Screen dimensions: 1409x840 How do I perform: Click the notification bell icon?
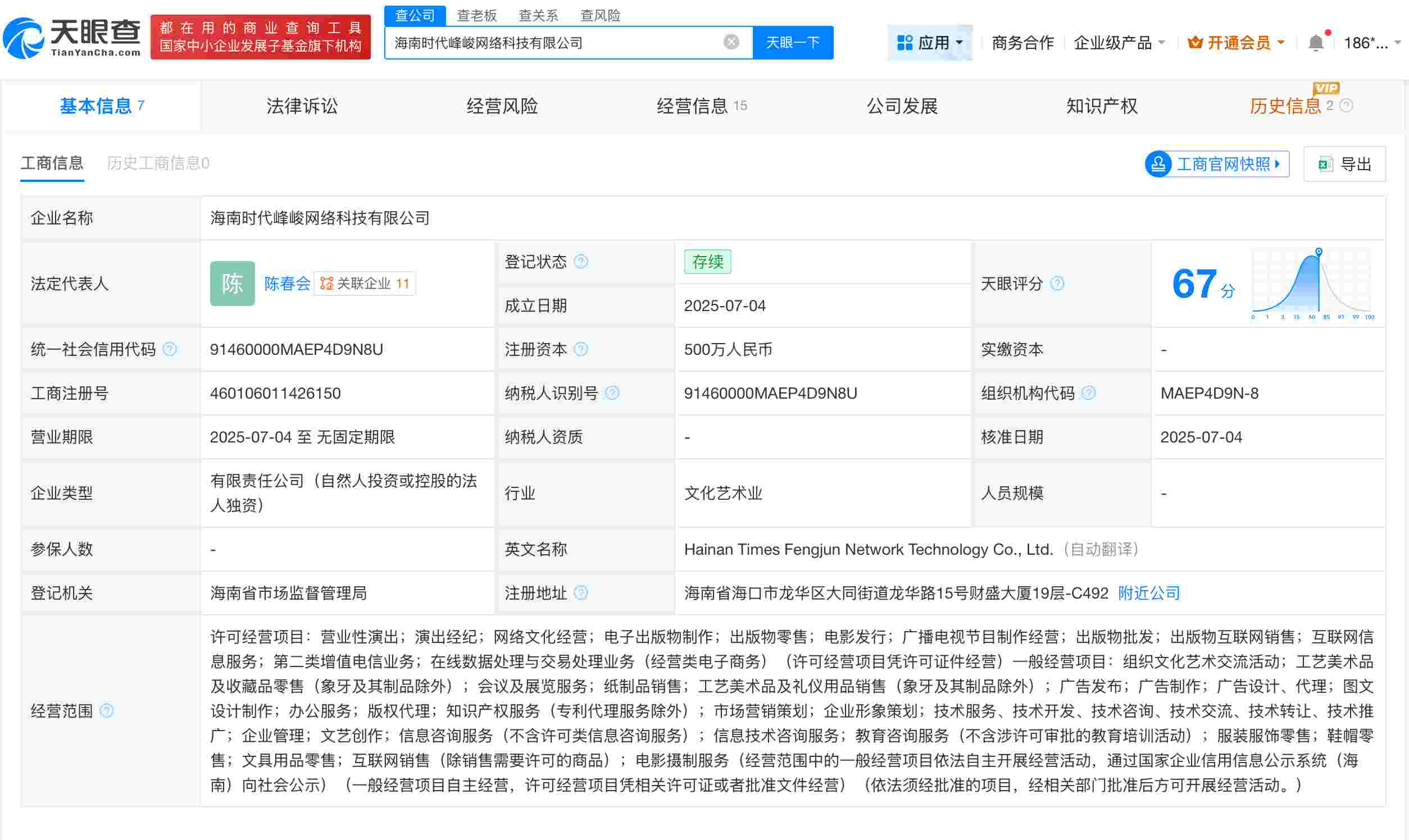(1316, 41)
